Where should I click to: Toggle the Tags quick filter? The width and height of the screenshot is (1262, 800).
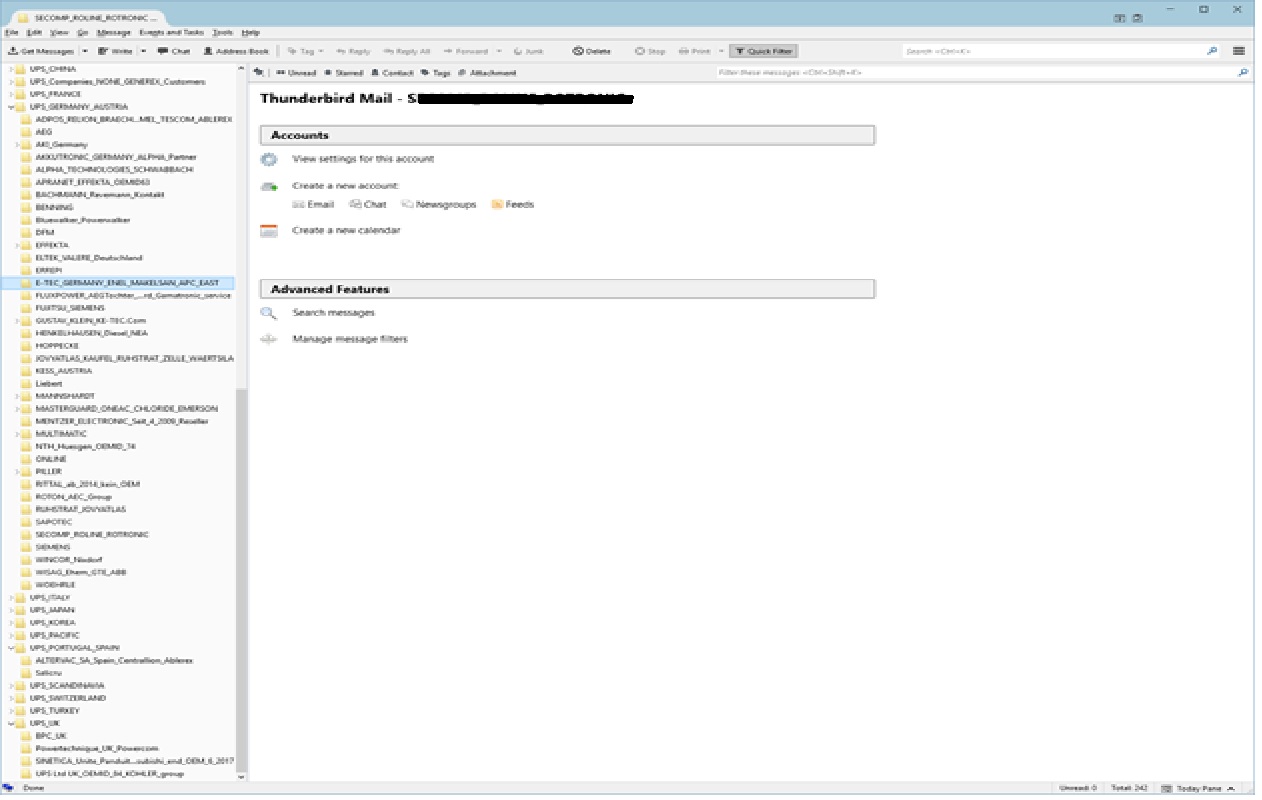tap(436, 73)
